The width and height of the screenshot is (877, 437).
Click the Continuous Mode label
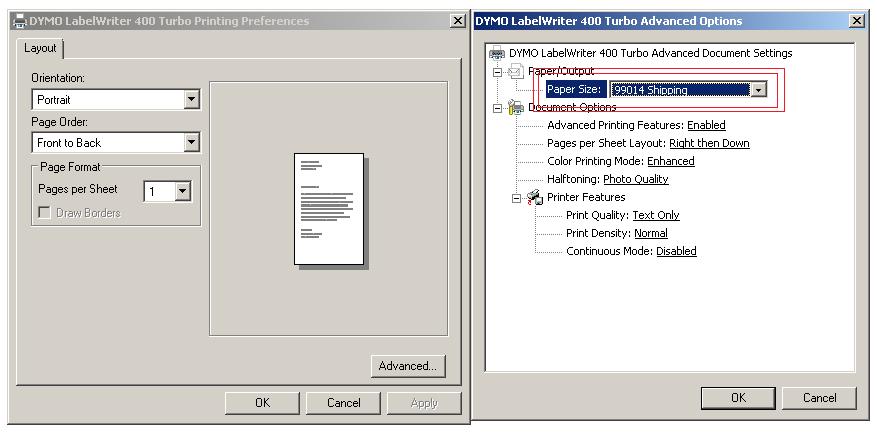(x=610, y=251)
